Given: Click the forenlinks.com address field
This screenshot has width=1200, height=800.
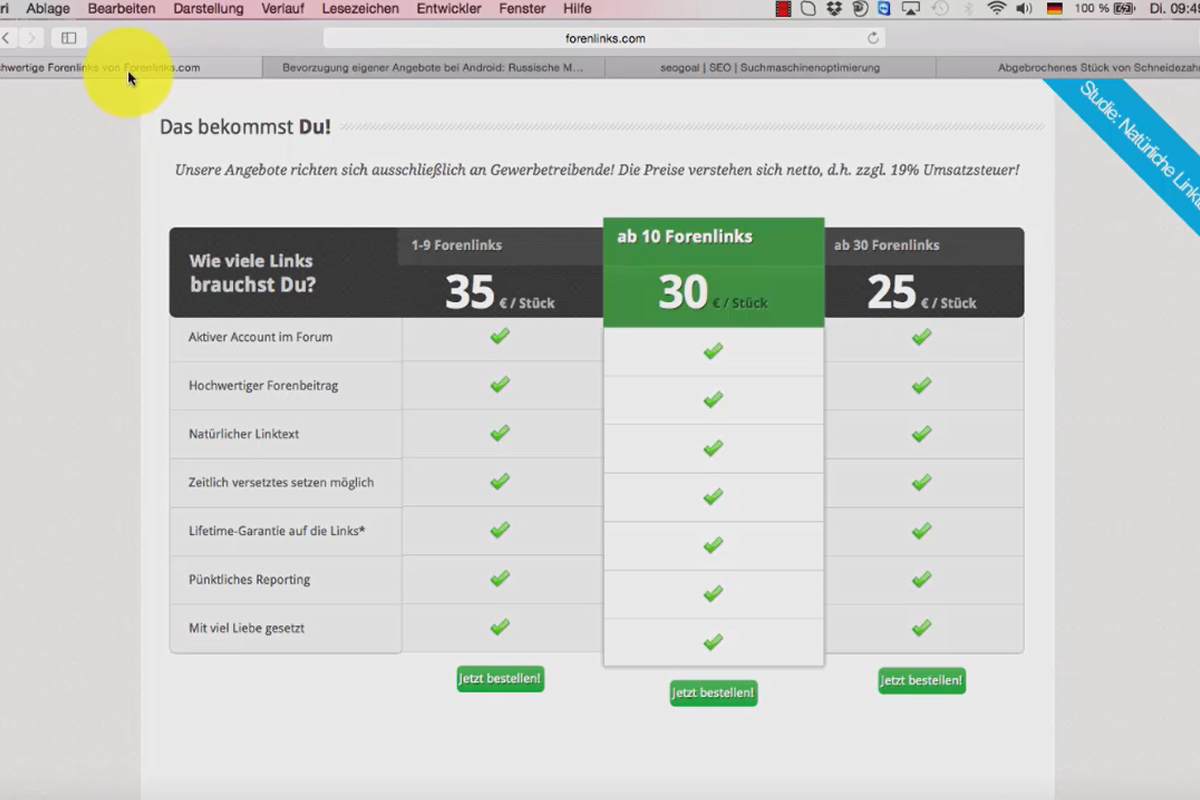Looking at the screenshot, I should (604, 38).
